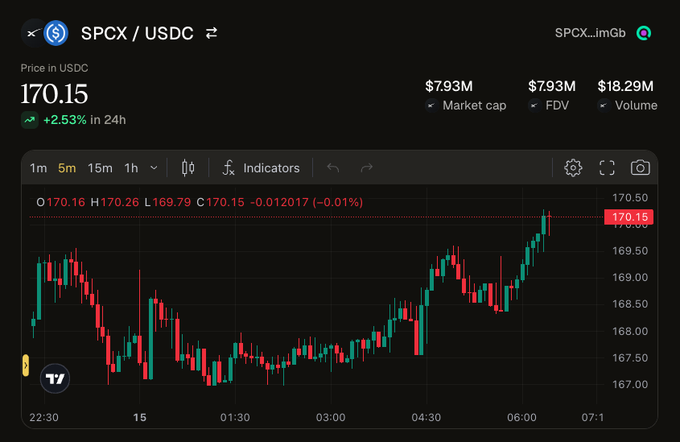Redo the last chart action
Viewport: 680px width, 442px height.
(367, 168)
